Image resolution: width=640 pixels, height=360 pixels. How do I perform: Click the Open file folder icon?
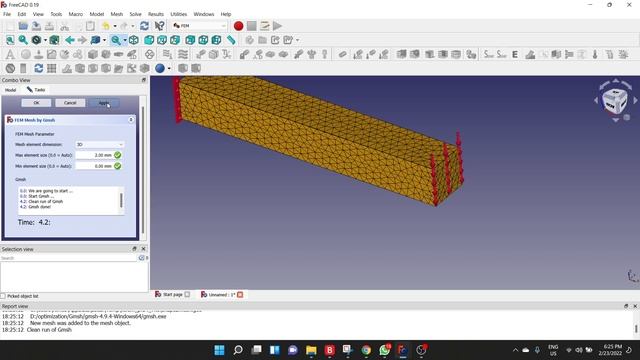pyautogui.click(x=23, y=26)
